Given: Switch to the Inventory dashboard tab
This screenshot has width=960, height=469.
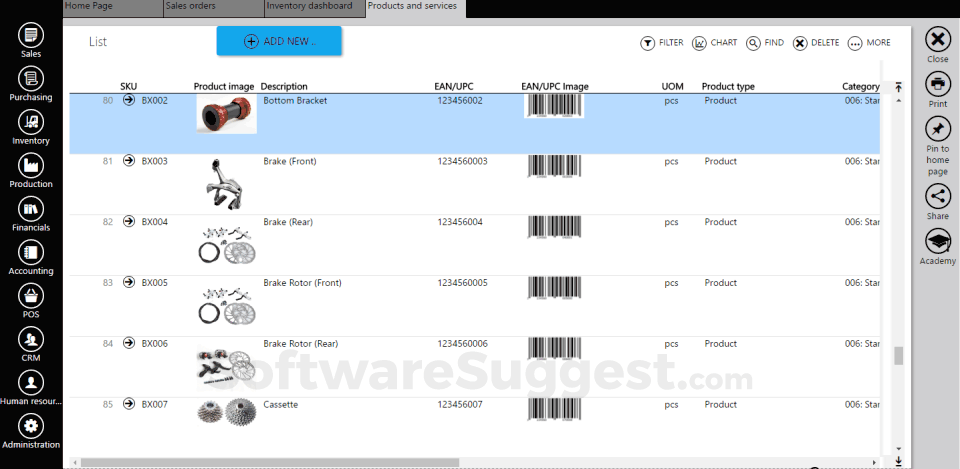Looking at the screenshot, I should pyautogui.click(x=315, y=8).
